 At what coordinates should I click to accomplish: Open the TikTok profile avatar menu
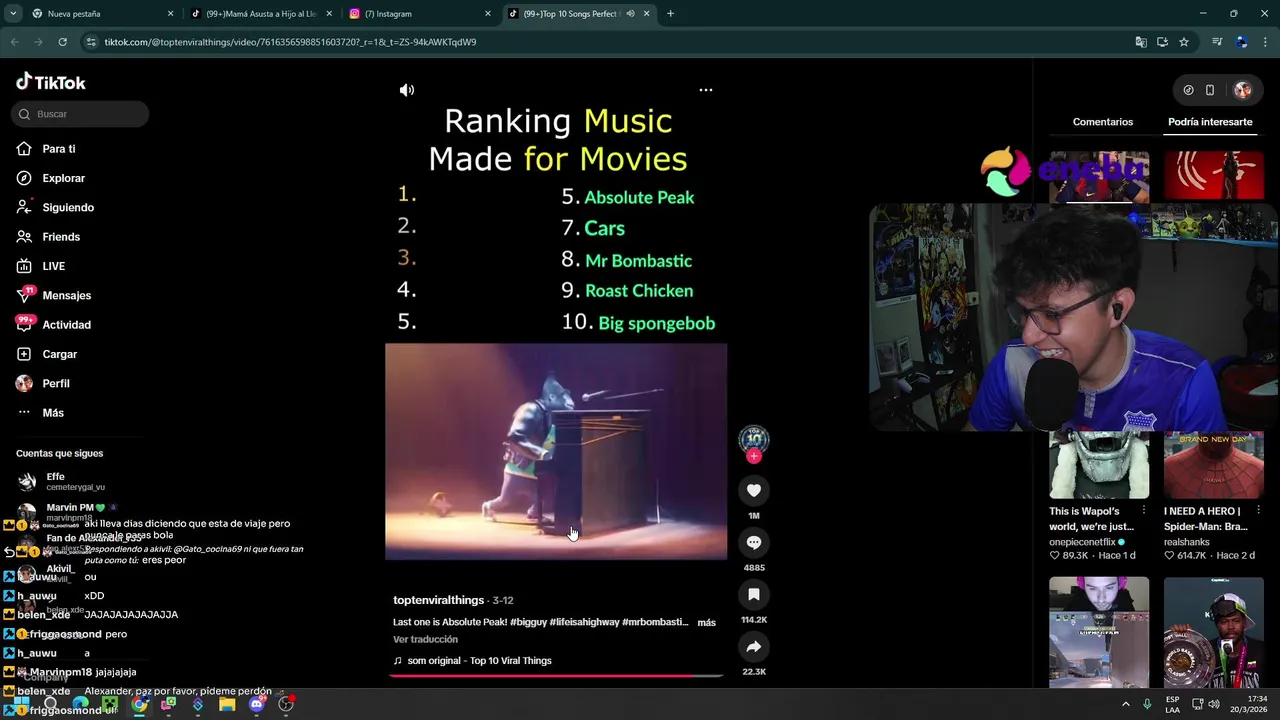1243,90
